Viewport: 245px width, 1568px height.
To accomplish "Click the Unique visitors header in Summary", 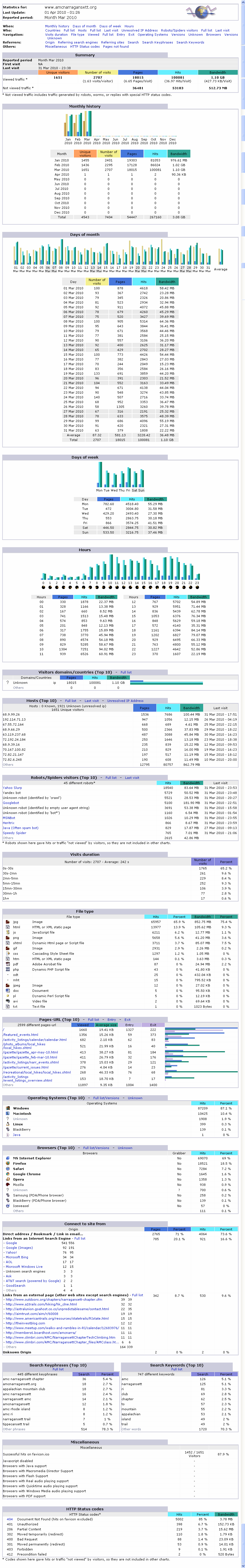I will [x=58, y=72].
